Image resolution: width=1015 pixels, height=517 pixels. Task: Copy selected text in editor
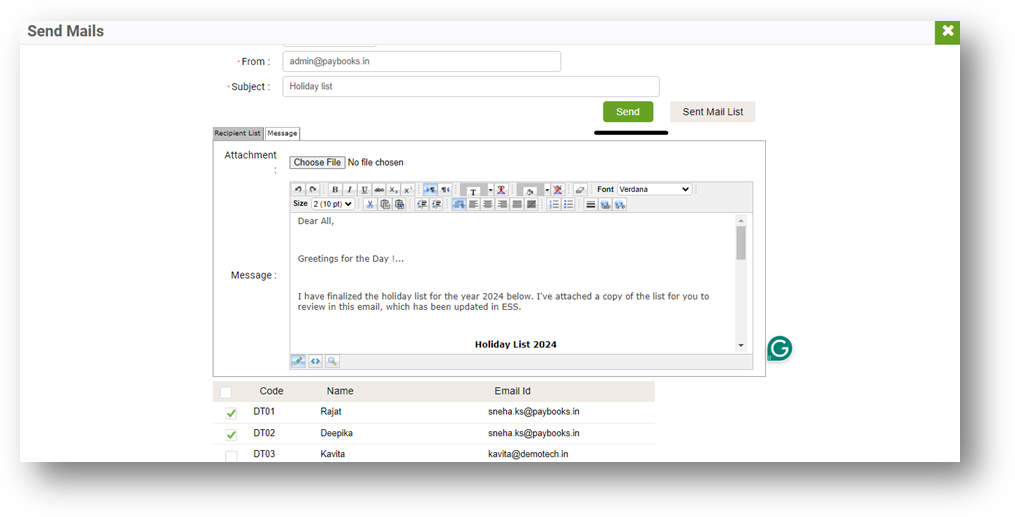[x=385, y=204]
